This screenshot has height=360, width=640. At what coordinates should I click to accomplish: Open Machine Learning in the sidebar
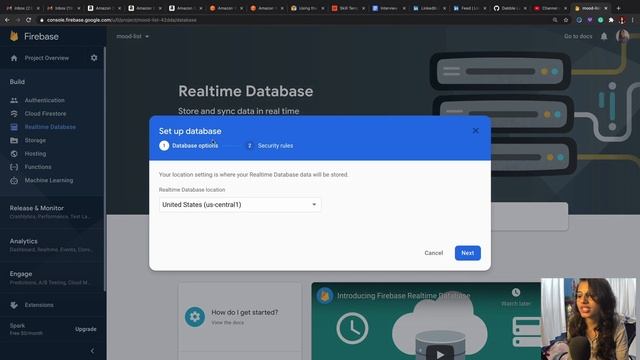pos(49,180)
